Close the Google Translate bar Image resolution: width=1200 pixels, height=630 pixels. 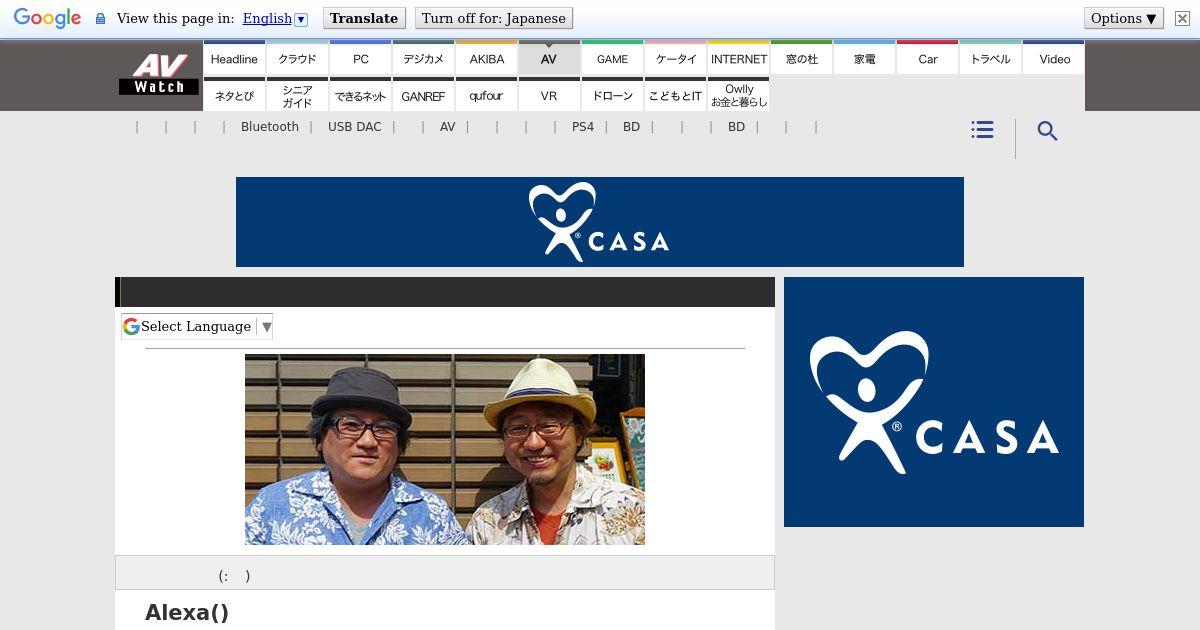[1182, 18]
